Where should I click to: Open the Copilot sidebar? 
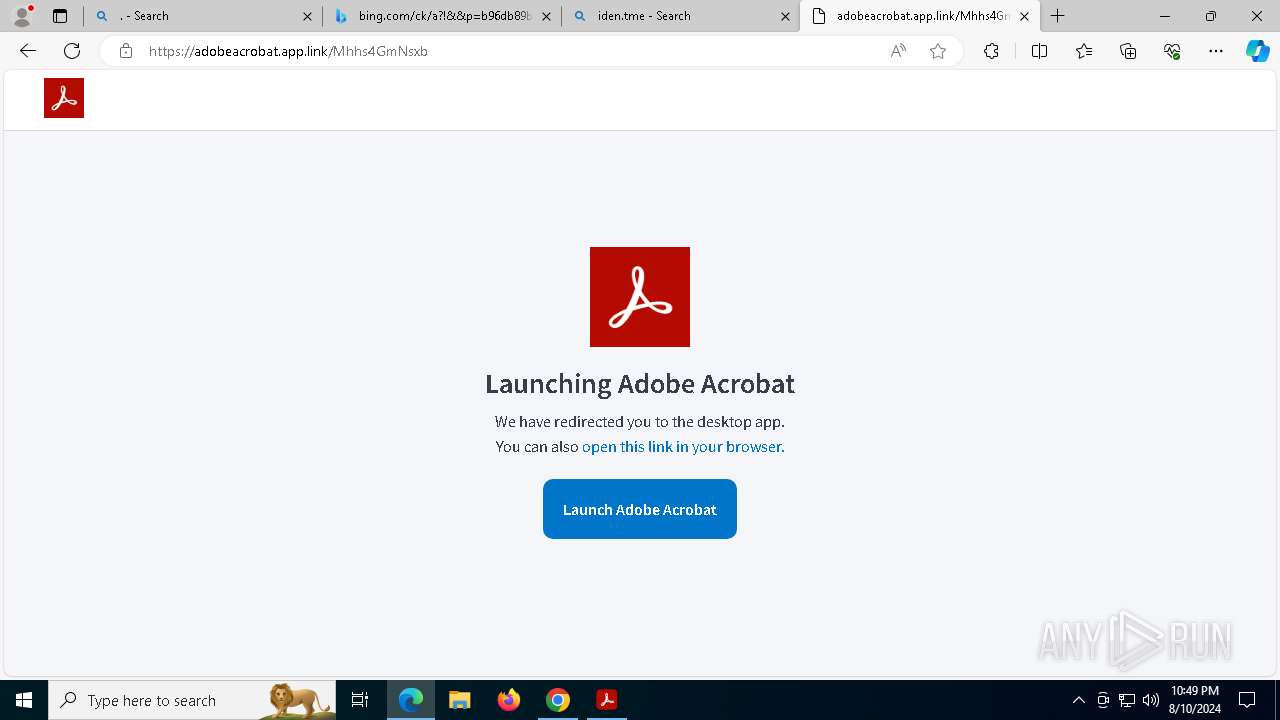tap(1257, 51)
